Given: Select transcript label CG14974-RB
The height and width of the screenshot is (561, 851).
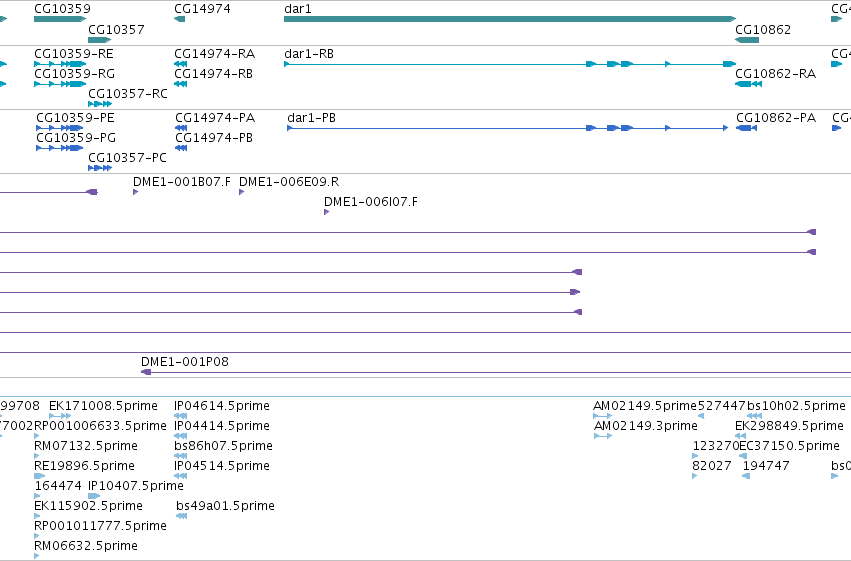Looking at the screenshot, I should 213,74.
